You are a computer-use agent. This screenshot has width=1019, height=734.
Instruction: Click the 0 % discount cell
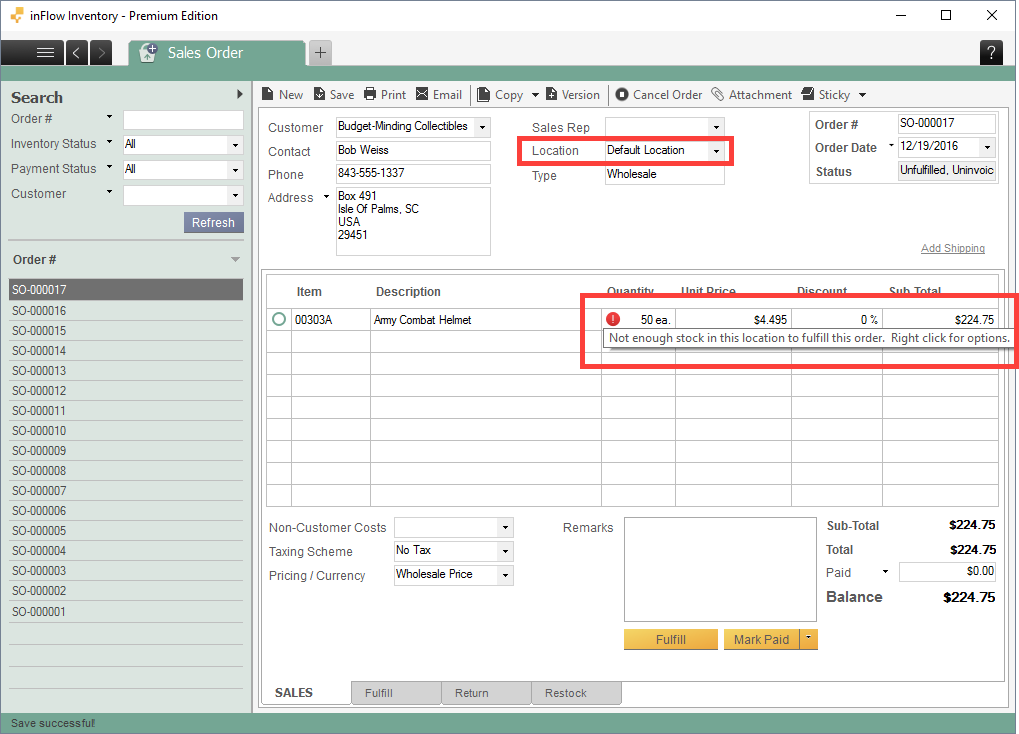point(837,320)
